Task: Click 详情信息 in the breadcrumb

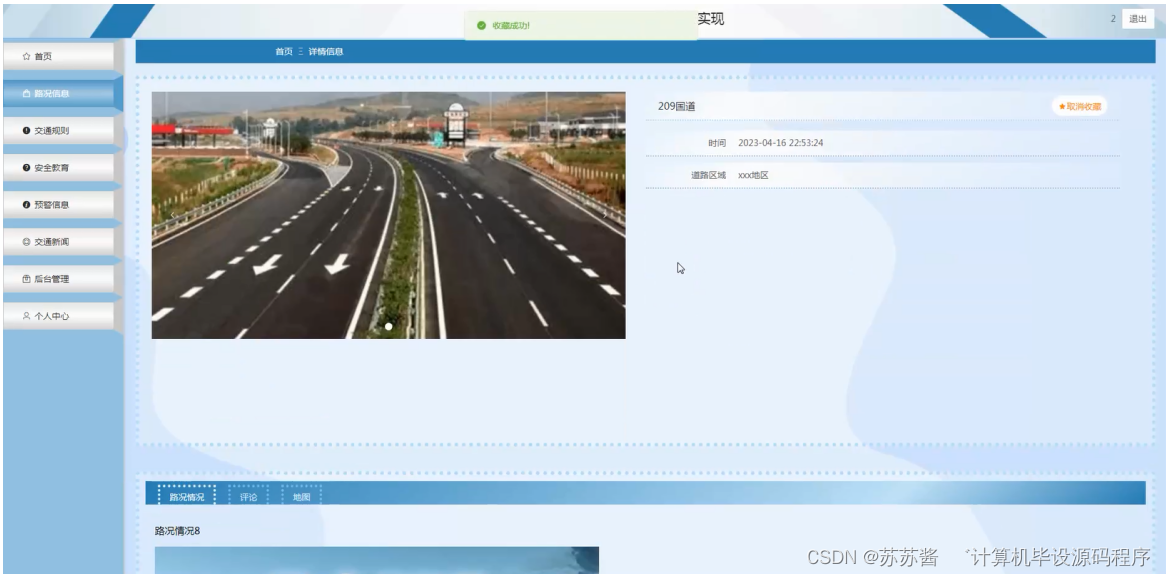Action: point(327,50)
